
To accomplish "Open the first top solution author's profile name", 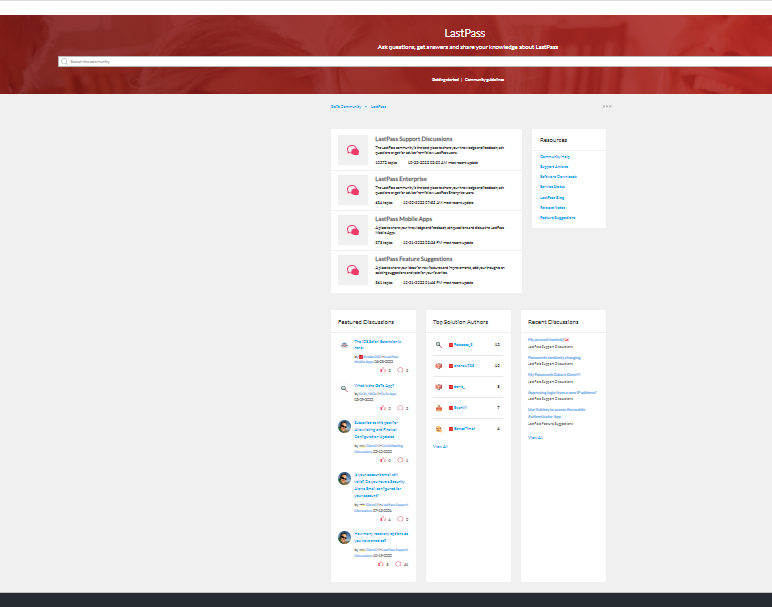I will point(463,345).
